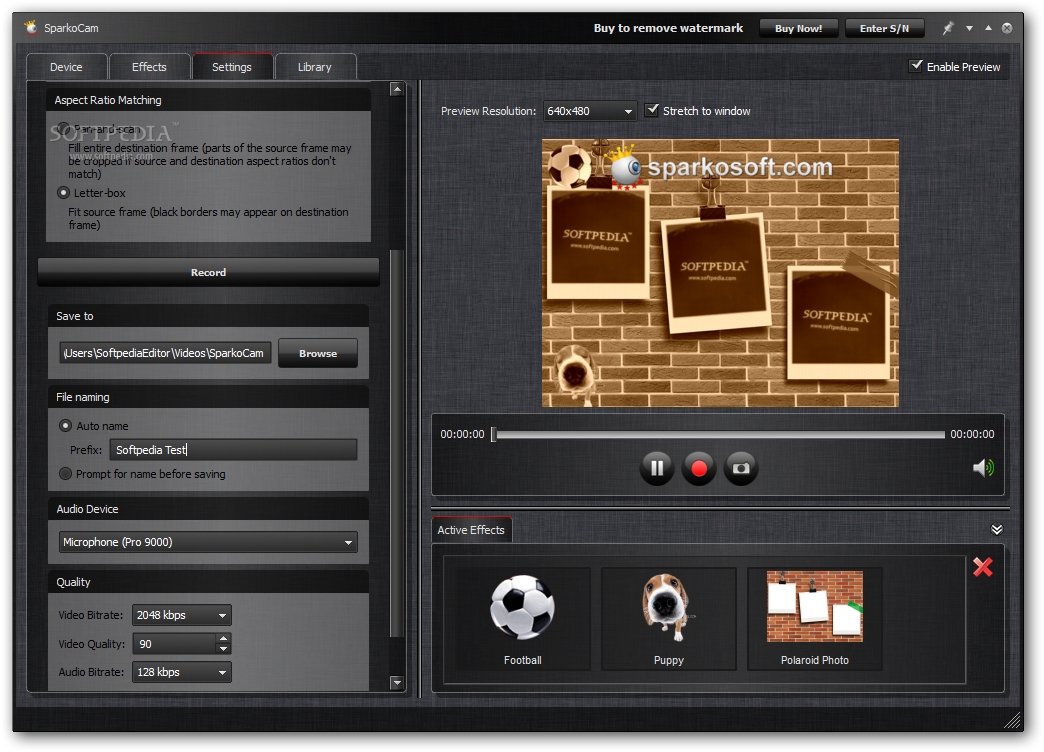
Task: Open the Effects tab
Action: coord(149,67)
